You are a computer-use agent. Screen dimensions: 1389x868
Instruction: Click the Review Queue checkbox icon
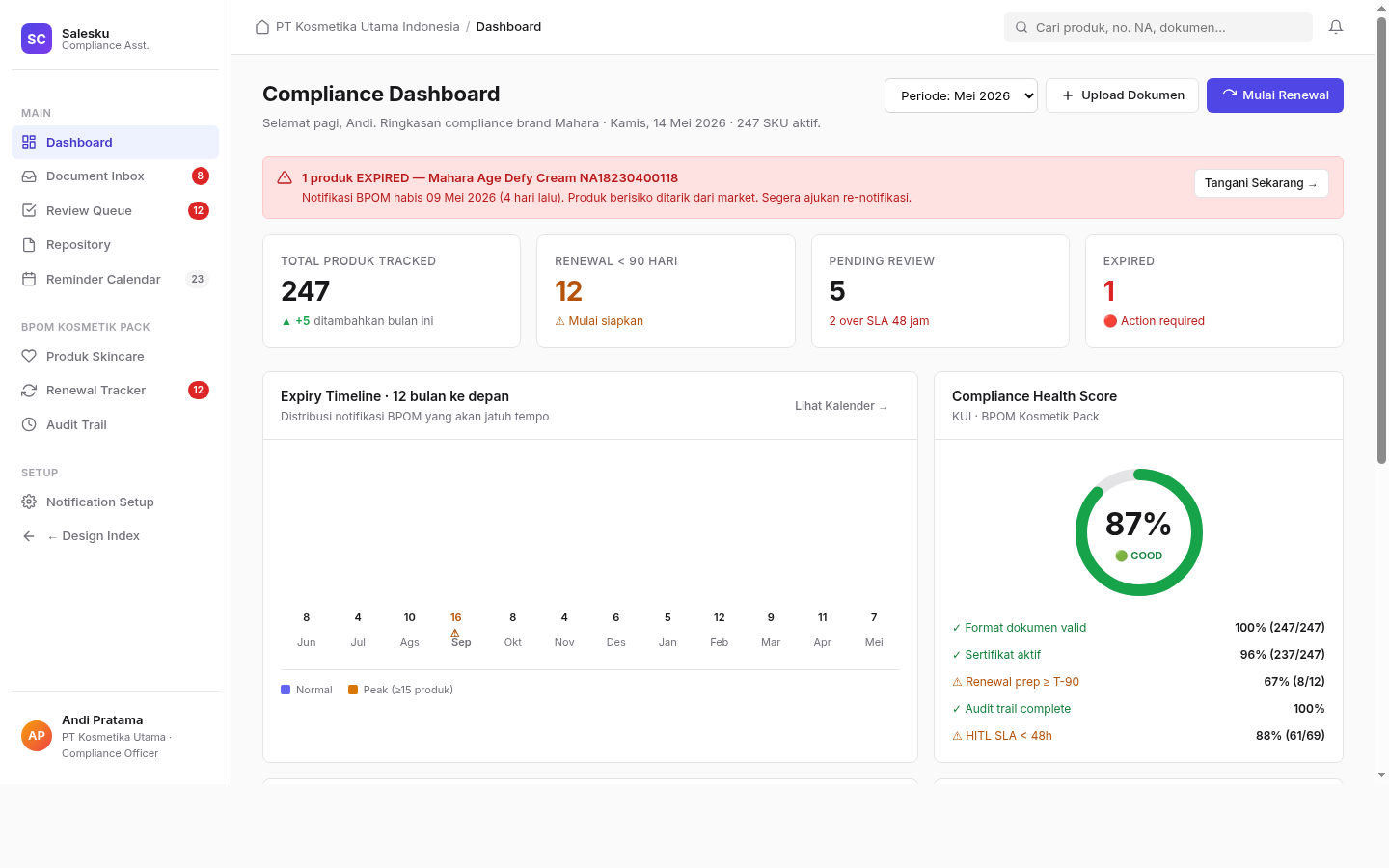click(29, 210)
